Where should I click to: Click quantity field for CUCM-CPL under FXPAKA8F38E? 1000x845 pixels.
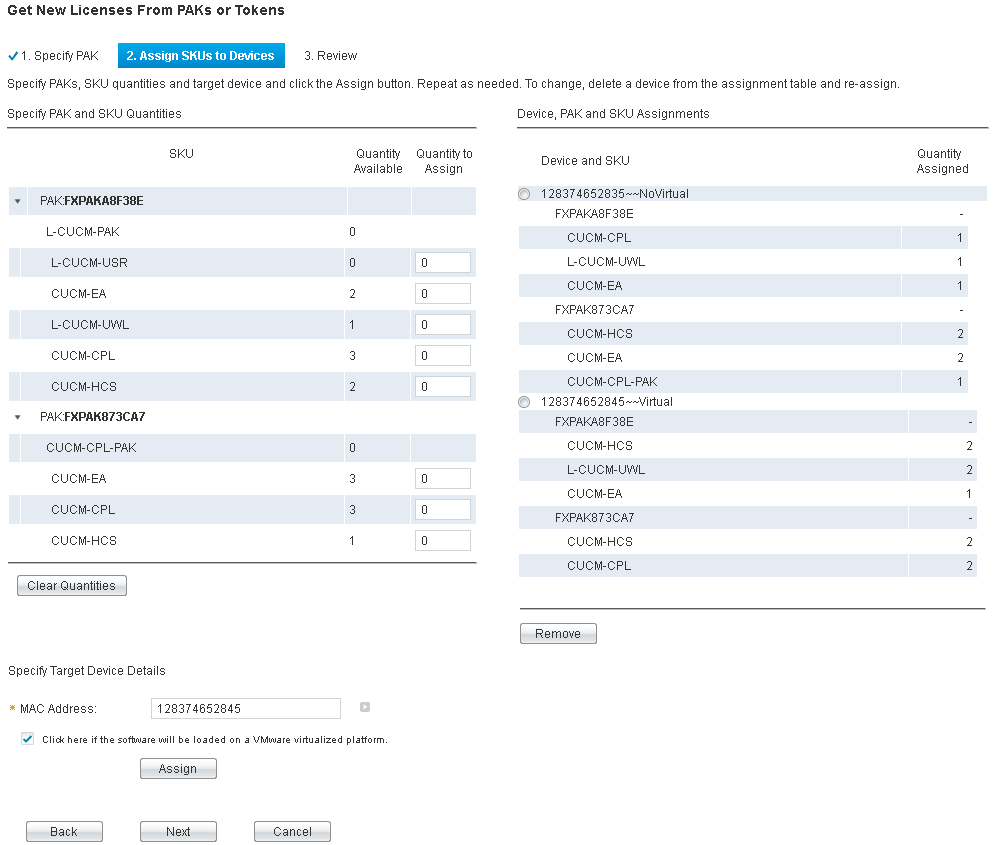pos(443,355)
